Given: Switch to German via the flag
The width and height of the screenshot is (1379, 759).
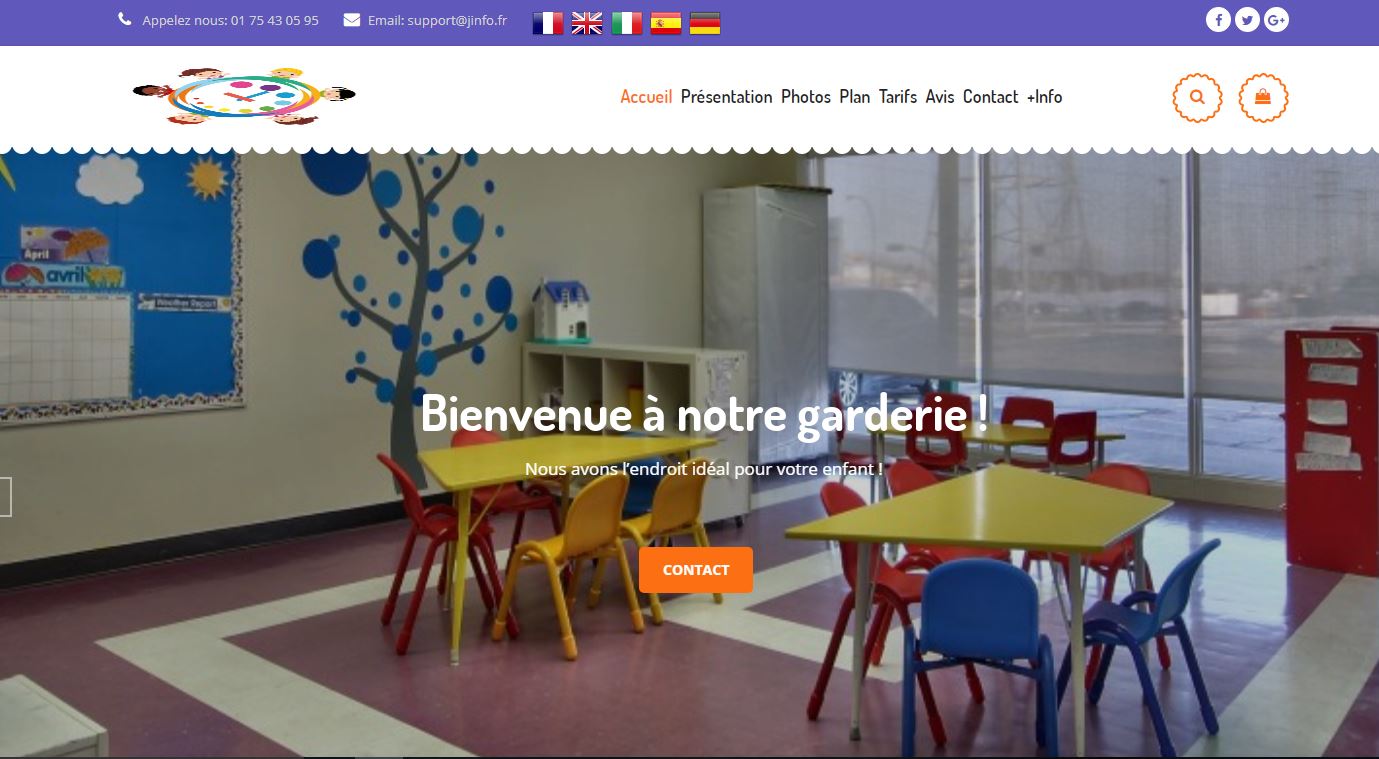Looking at the screenshot, I should point(705,23).
